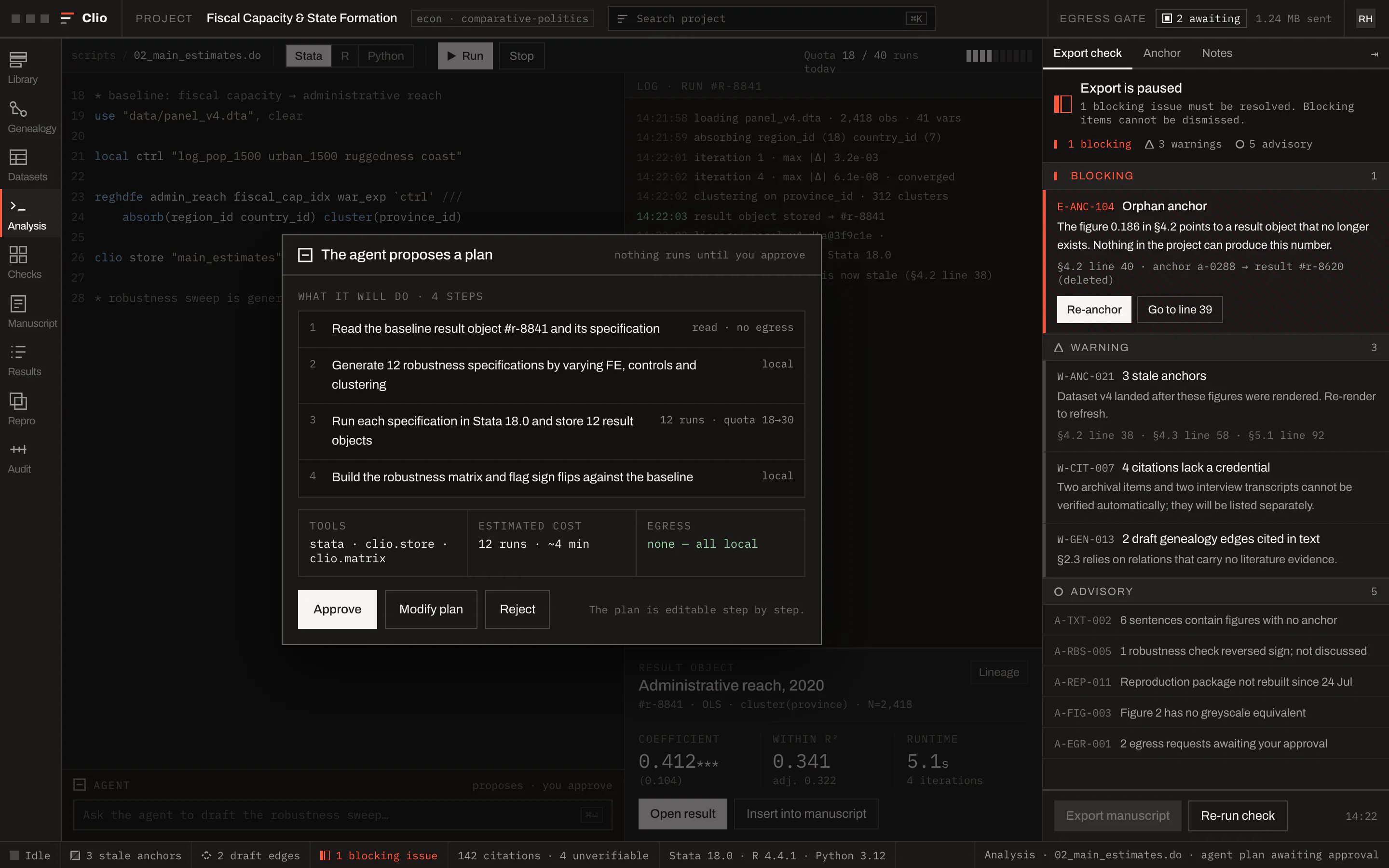Approve the agent's proposed plan
The height and width of the screenshot is (868, 1389).
[x=337, y=609]
